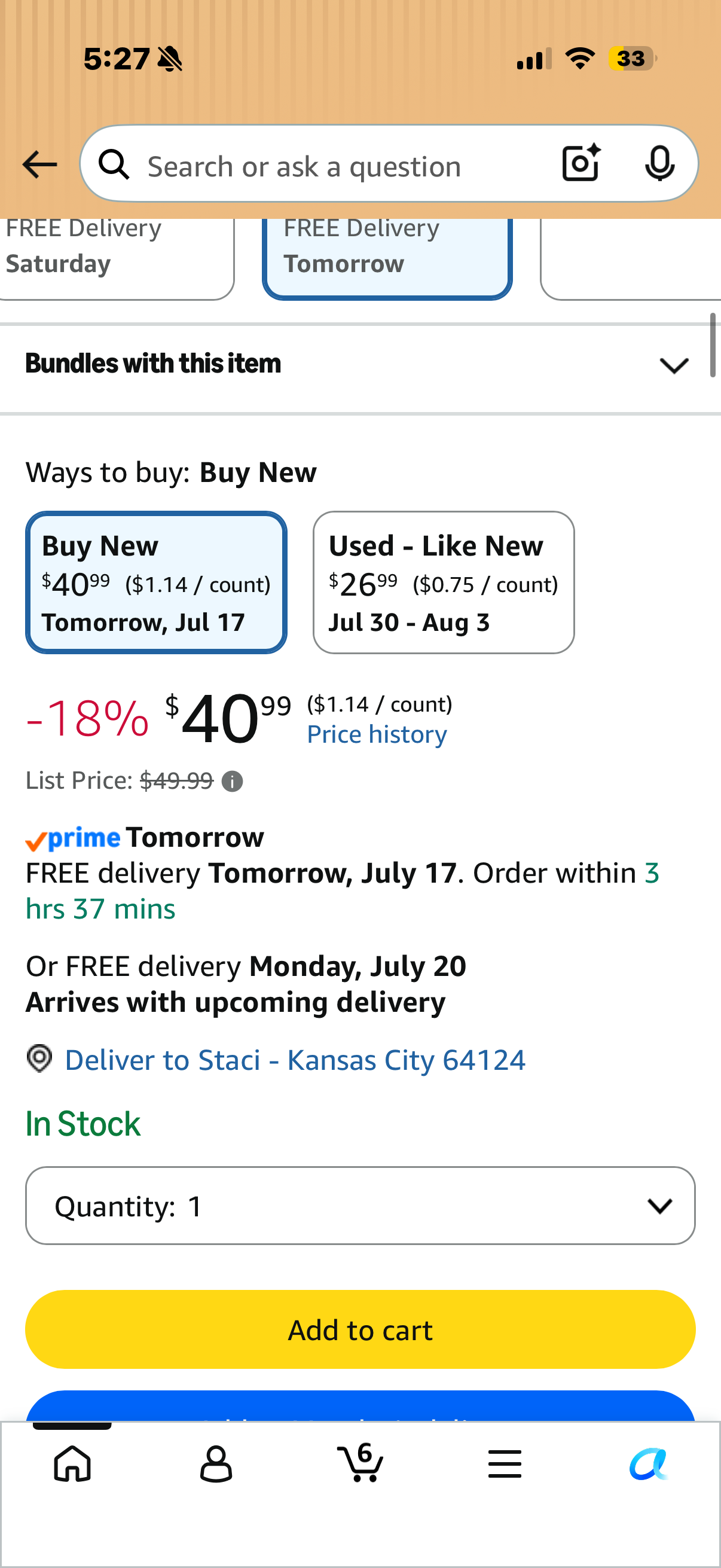This screenshot has width=721, height=1568.
Task: Select the Used - Like New option
Action: pyautogui.click(x=444, y=582)
